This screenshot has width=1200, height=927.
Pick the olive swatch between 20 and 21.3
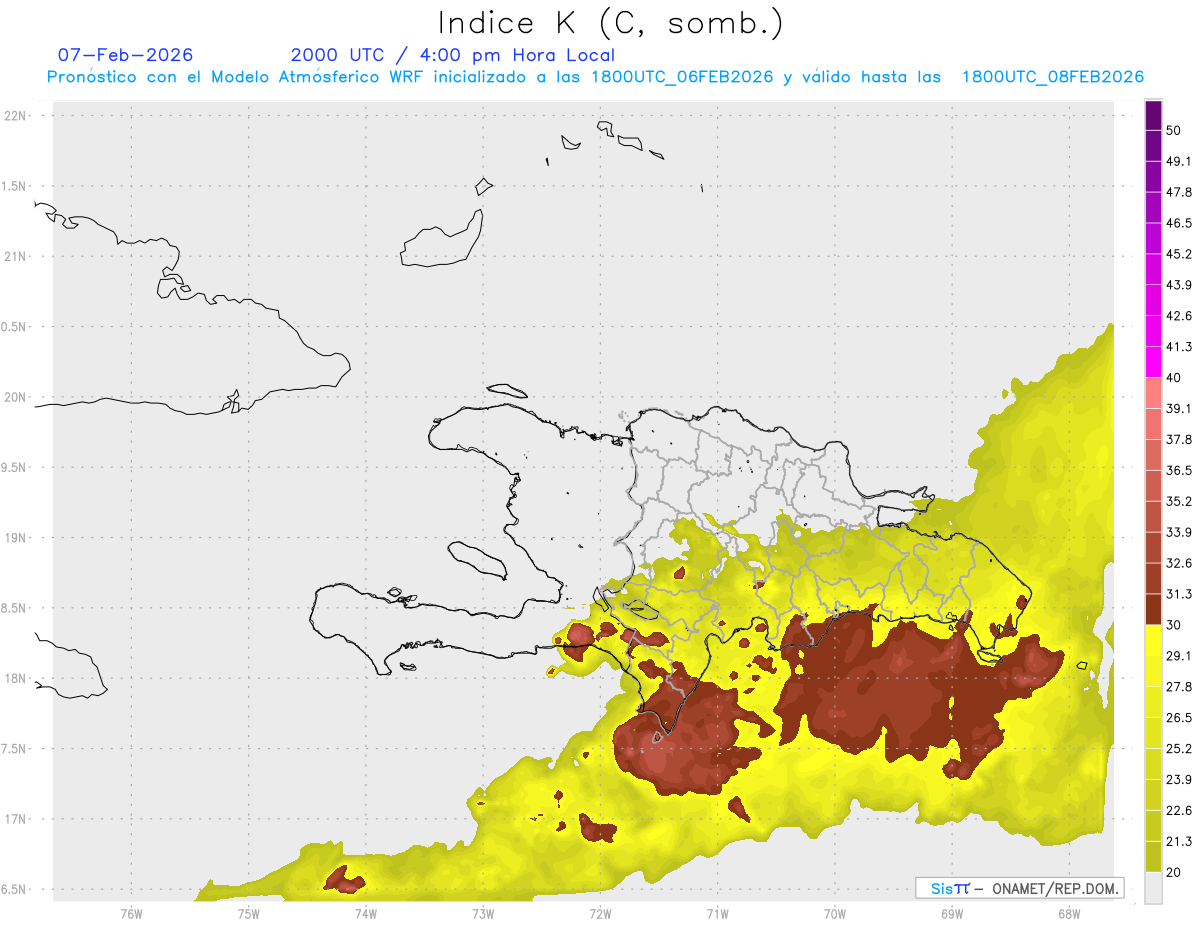(x=1153, y=857)
